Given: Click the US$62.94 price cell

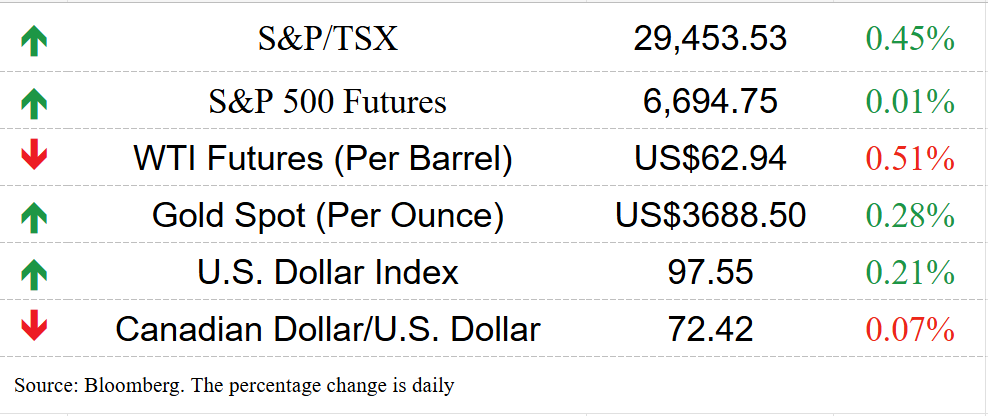Looking at the screenshot, I should pyautogui.click(x=710, y=158).
